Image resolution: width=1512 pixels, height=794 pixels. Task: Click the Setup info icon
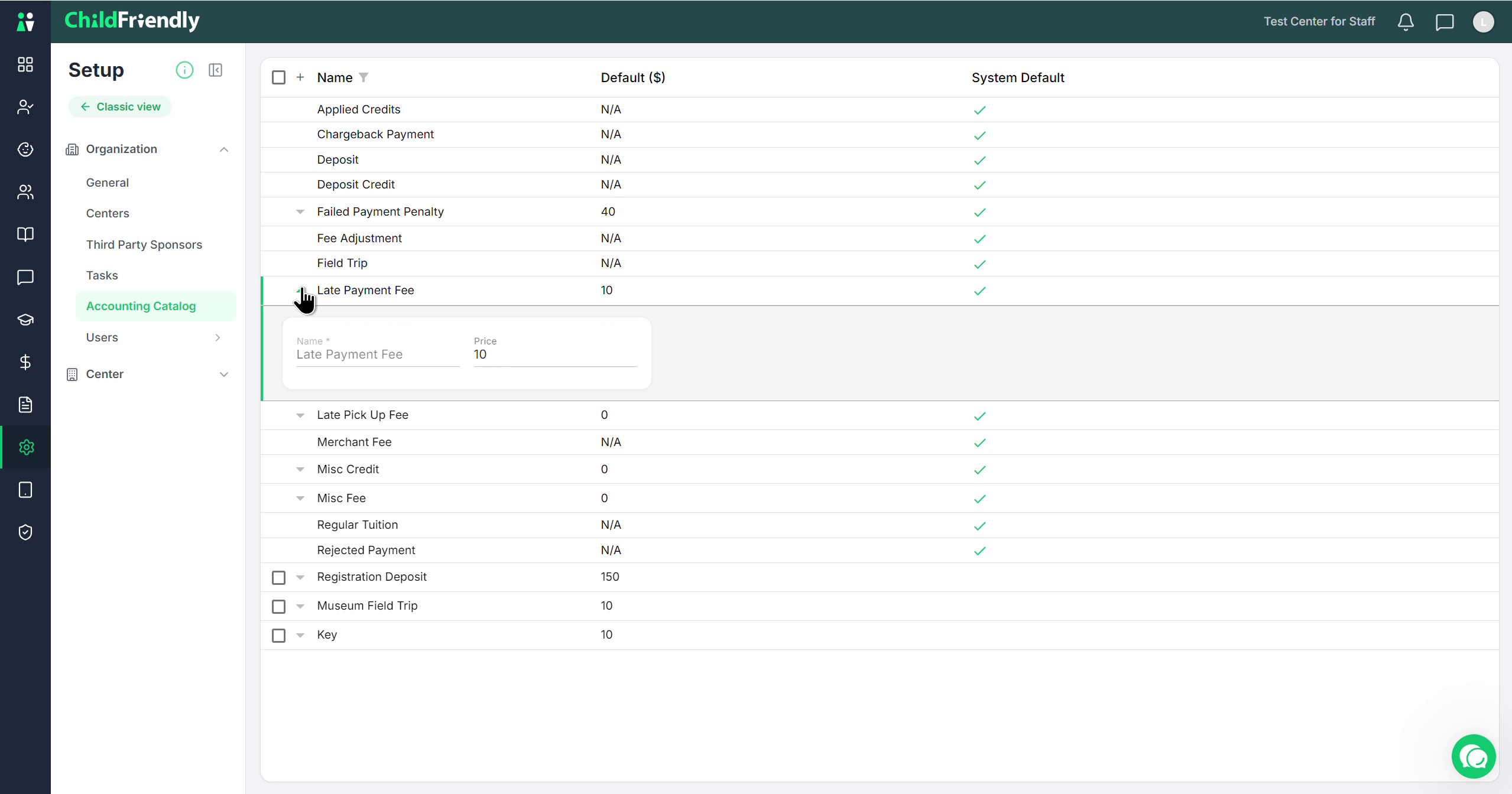[184, 70]
